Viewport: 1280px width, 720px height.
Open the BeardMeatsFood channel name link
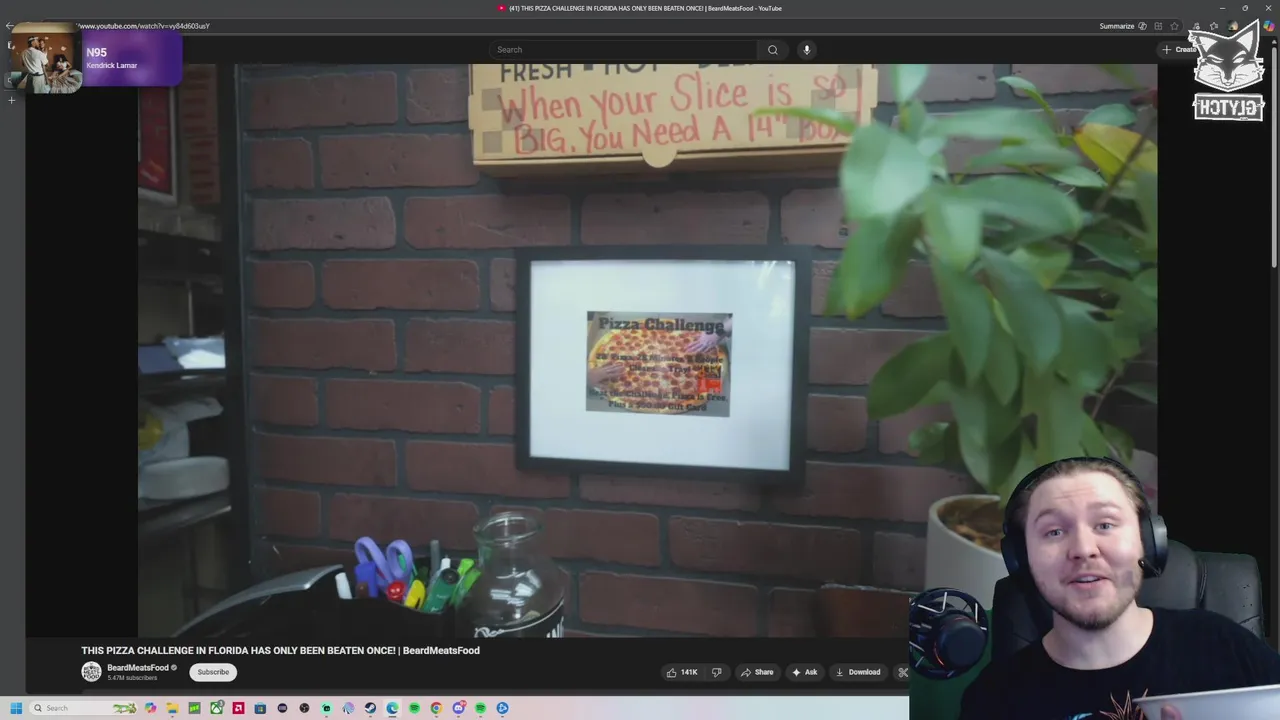pos(138,667)
